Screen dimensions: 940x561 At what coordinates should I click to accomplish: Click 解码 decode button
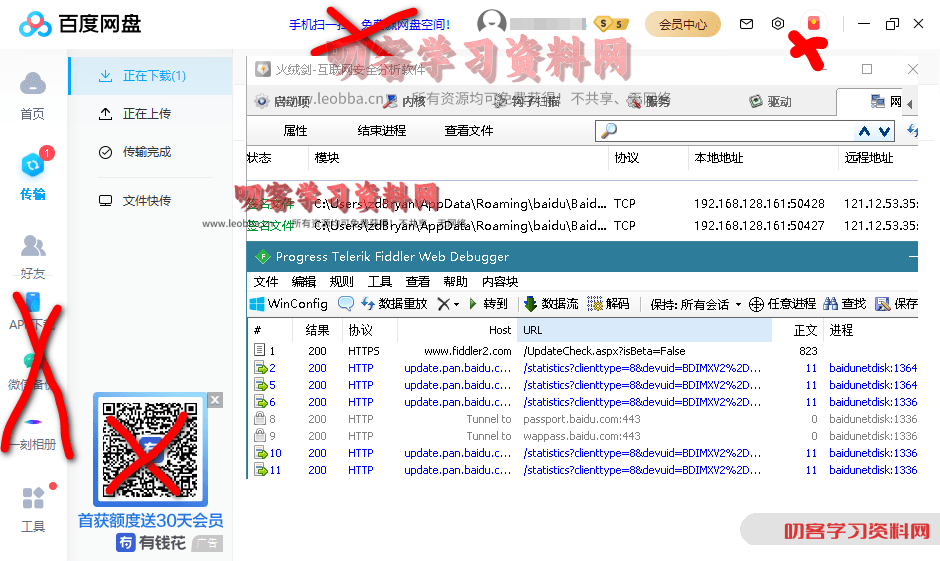608,304
